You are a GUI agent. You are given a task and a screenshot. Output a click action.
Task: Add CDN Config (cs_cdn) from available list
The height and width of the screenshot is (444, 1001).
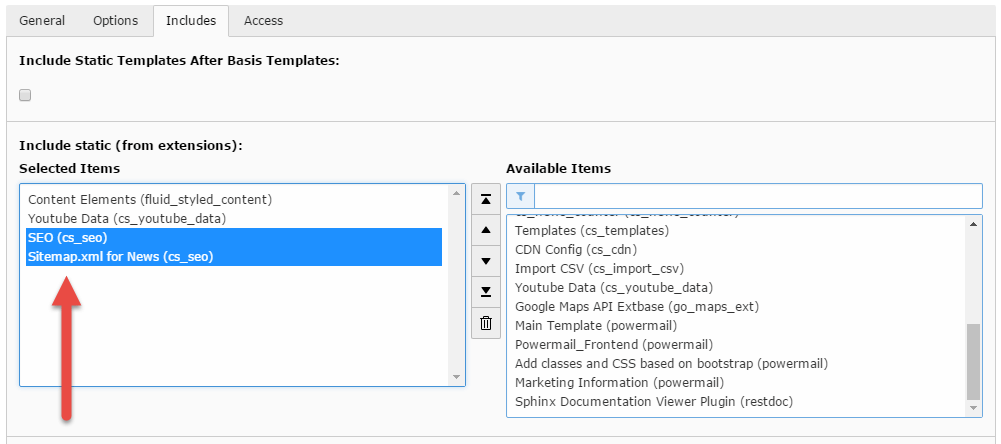[x=576, y=250]
